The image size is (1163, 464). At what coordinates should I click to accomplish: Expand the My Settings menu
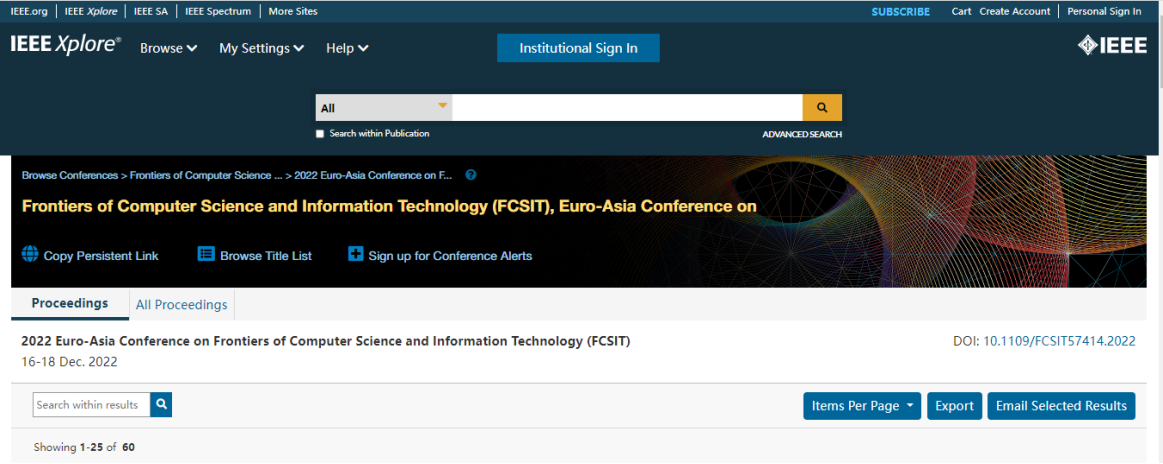(x=262, y=48)
